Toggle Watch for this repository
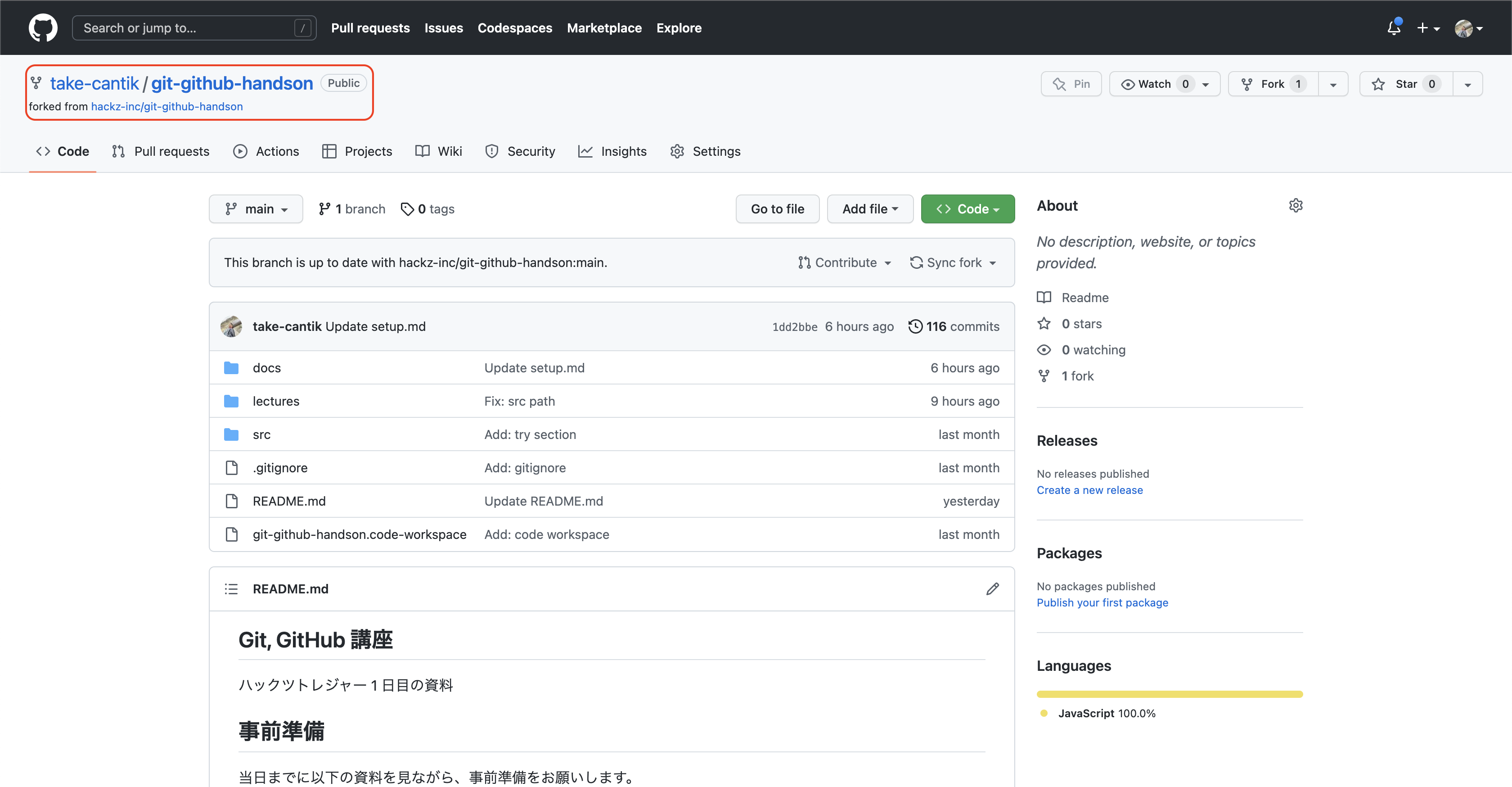This screenshot has width=1512, height=787. (x=1154, y=84)
